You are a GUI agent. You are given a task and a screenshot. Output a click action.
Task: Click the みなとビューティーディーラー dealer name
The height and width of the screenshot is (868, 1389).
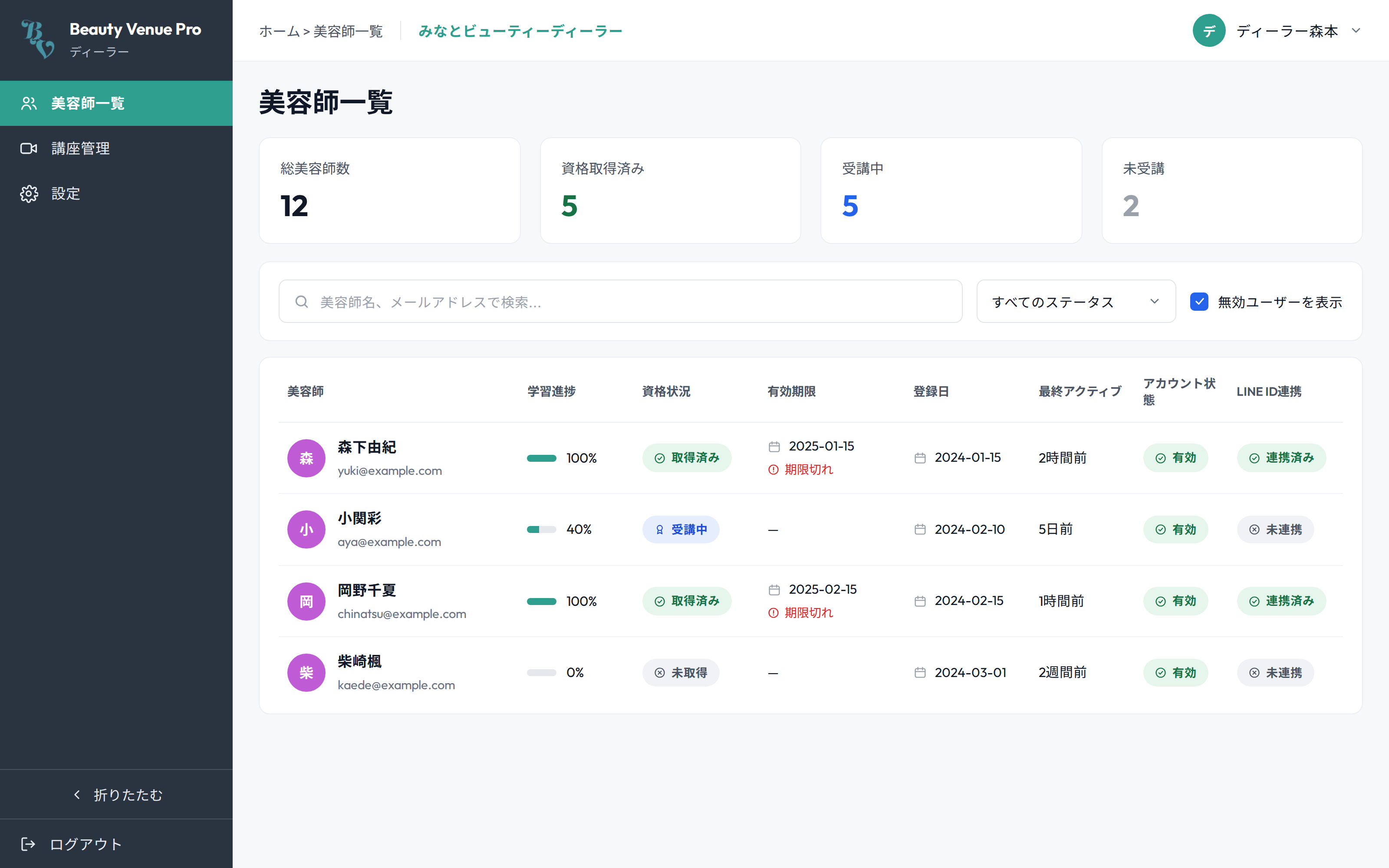[x=520, y=31]
